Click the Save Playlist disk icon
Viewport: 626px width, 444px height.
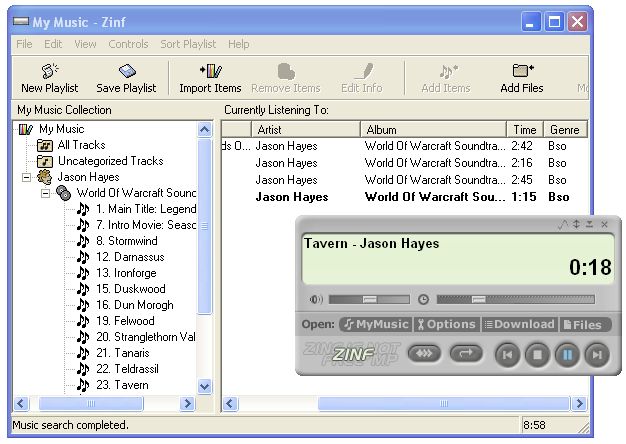pyautogui.click(x=127, y=71)
